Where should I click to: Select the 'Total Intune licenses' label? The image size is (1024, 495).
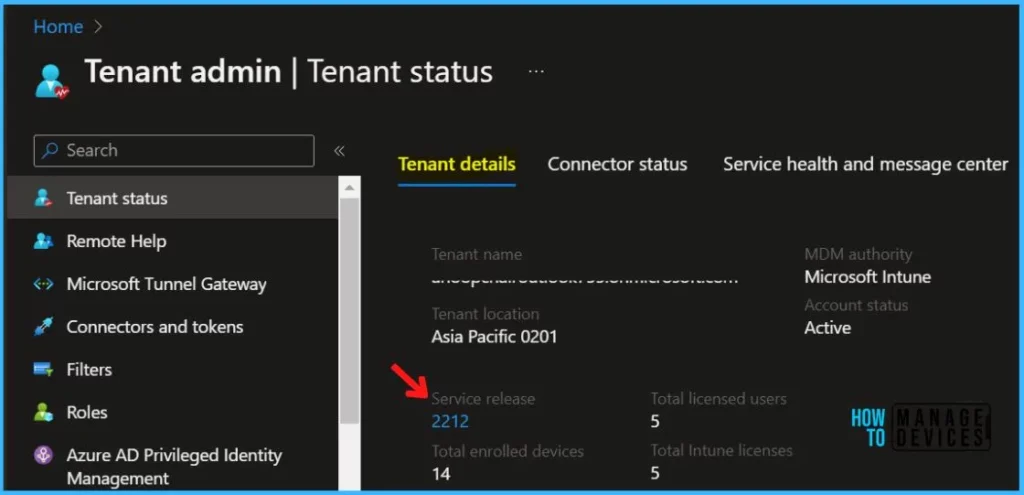[722, 450]
